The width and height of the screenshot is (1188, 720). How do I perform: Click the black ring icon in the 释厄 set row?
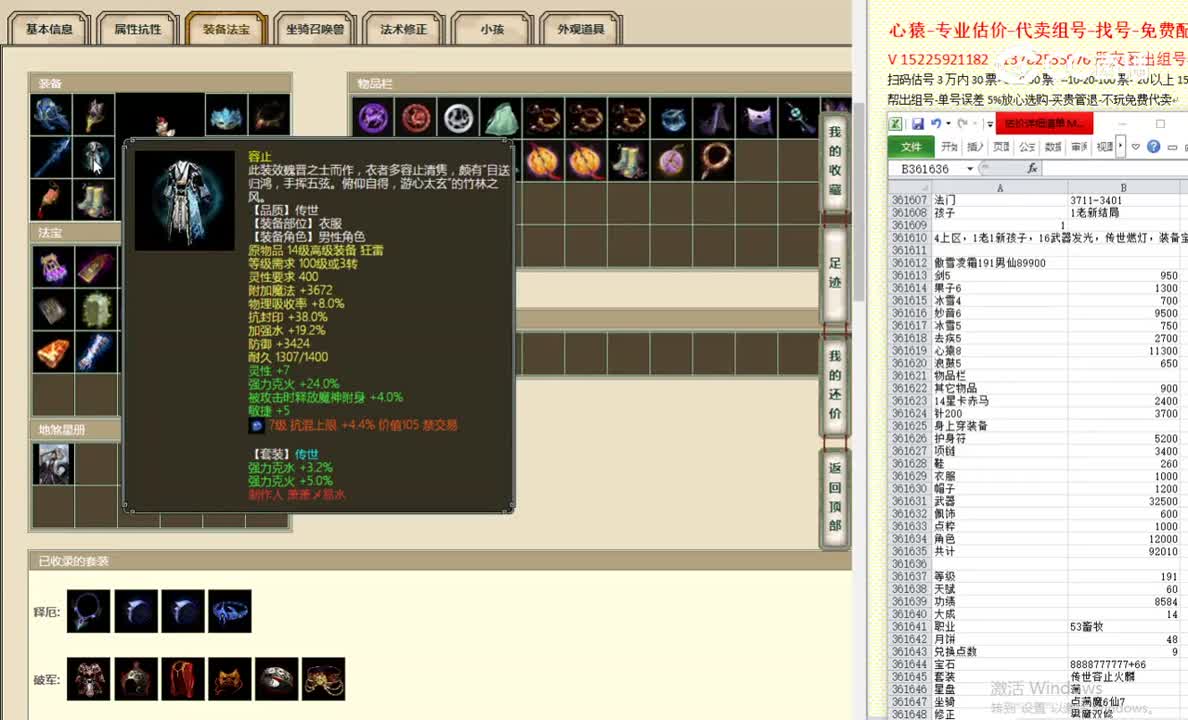[x=87, y=610]
